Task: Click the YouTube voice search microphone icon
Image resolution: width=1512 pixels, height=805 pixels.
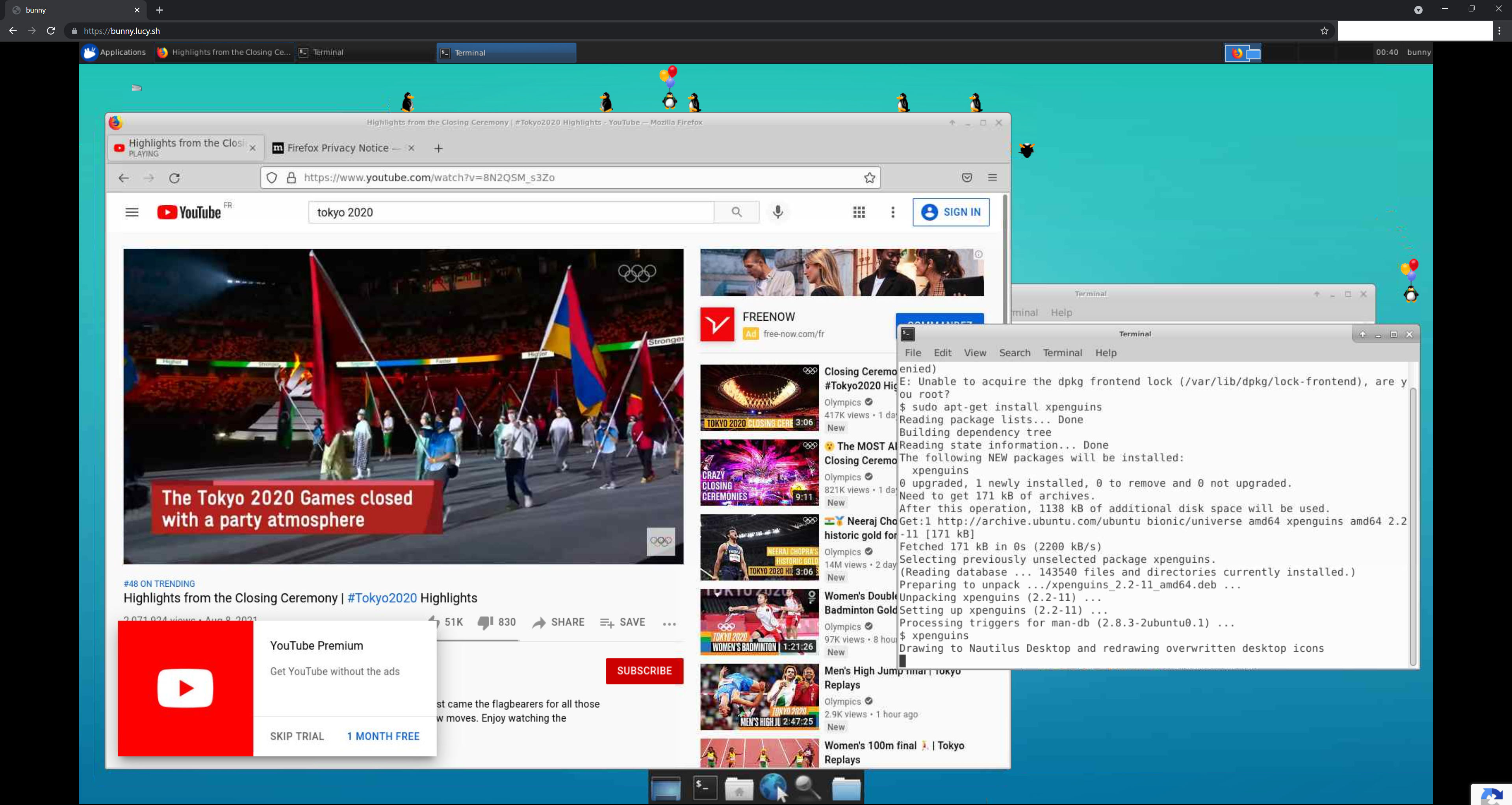Action: point(778,212)
